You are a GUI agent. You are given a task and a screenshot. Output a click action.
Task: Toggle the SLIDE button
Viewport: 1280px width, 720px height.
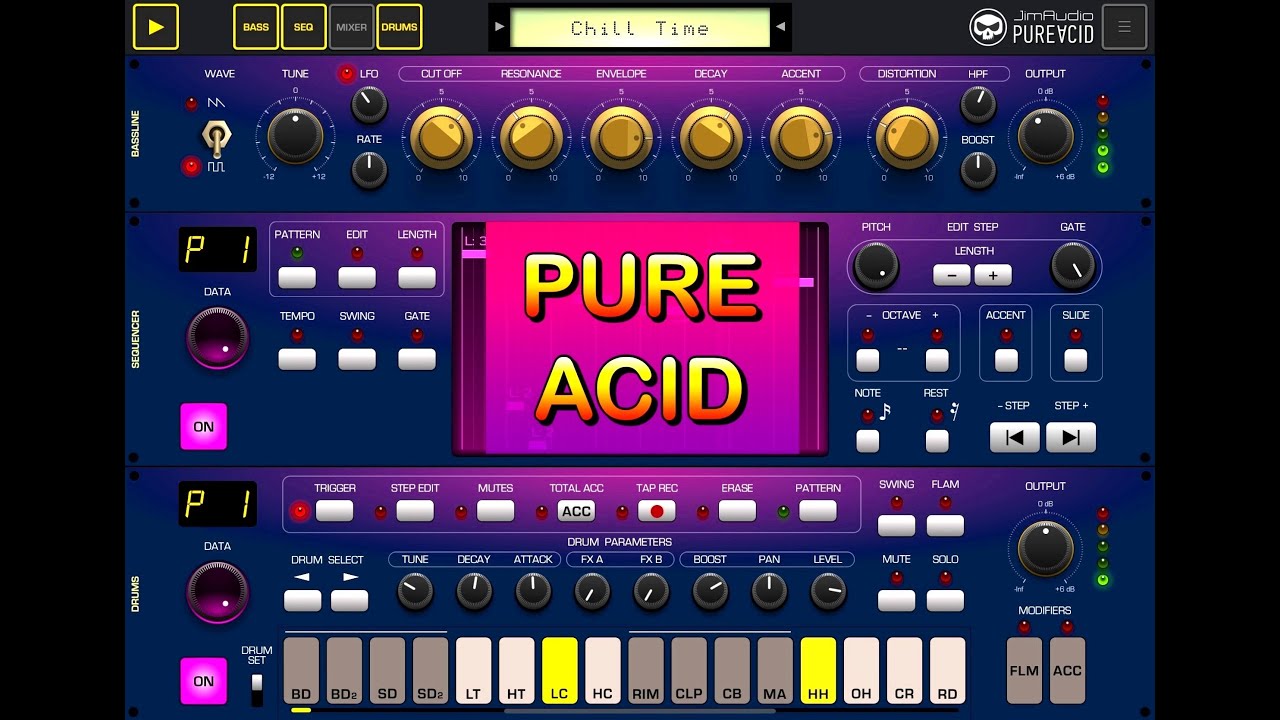[1076, 360]
